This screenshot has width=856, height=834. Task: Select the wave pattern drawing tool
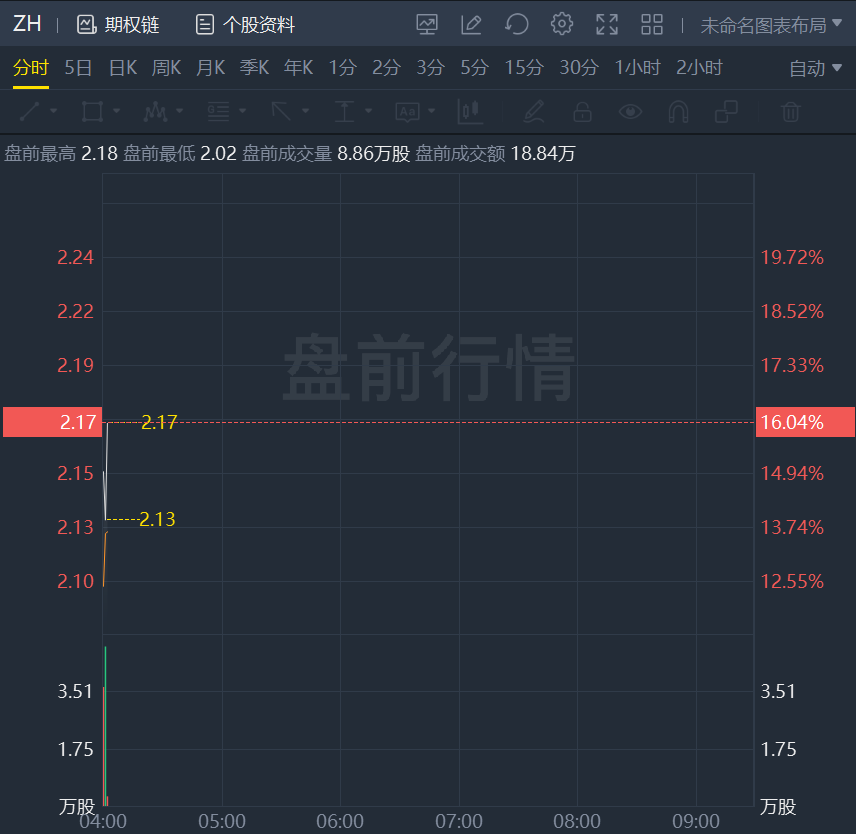155,111
